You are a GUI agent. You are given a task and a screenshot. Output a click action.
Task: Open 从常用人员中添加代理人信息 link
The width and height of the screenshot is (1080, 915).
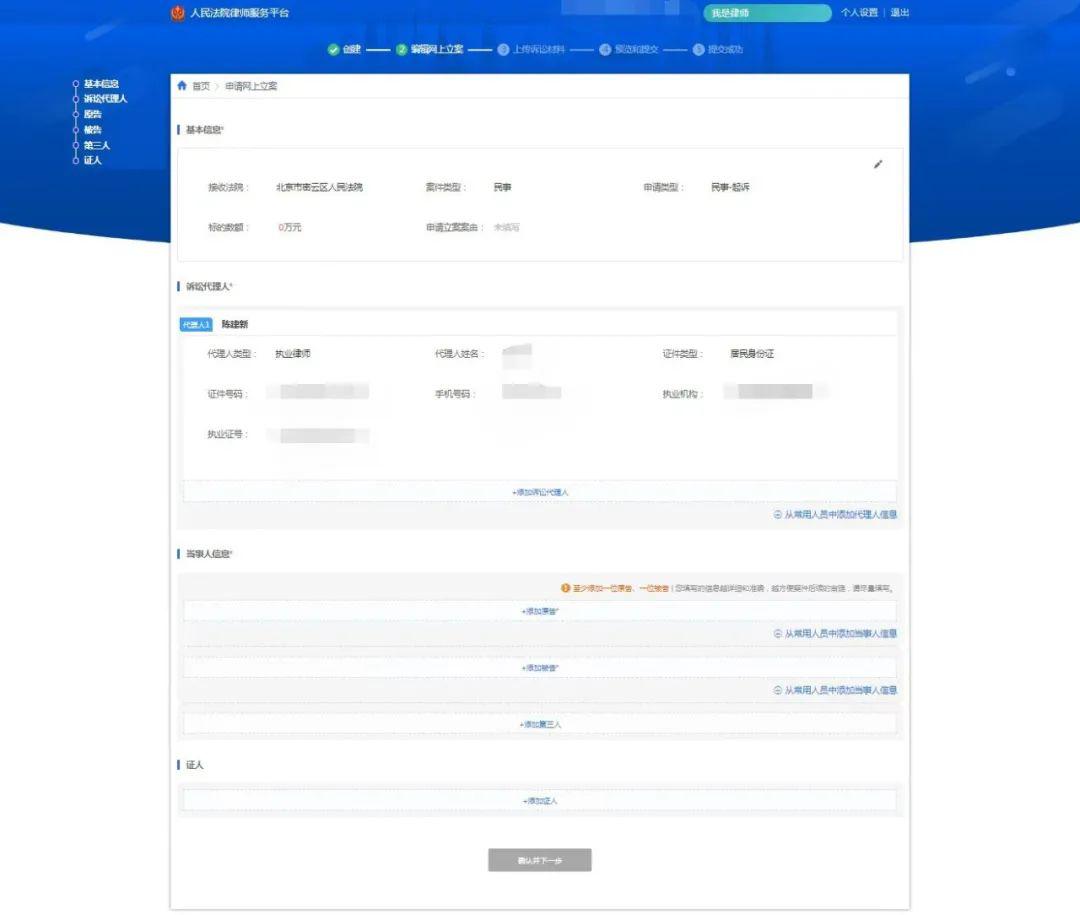pos(835,515)
